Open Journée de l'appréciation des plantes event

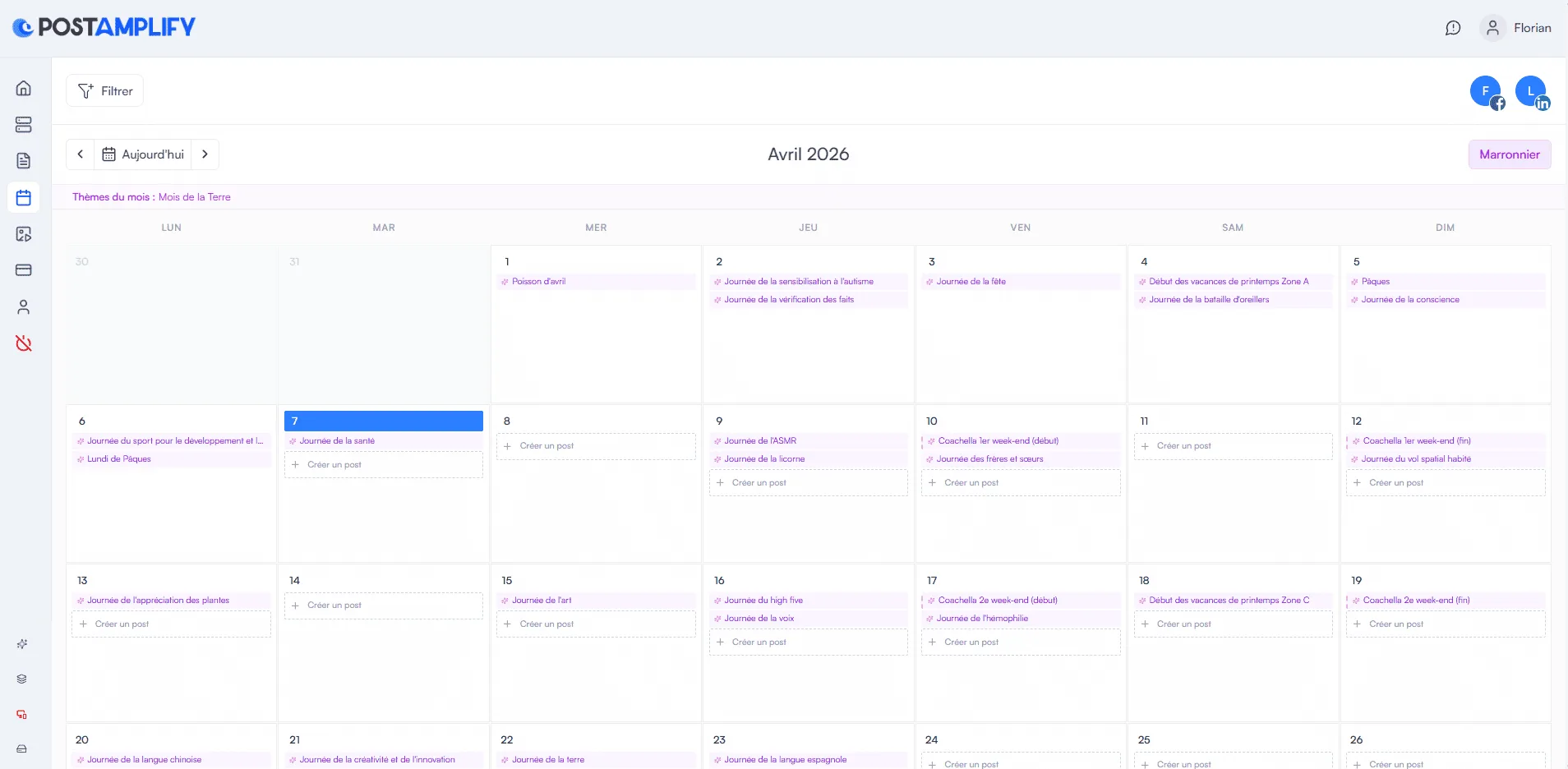171,601
